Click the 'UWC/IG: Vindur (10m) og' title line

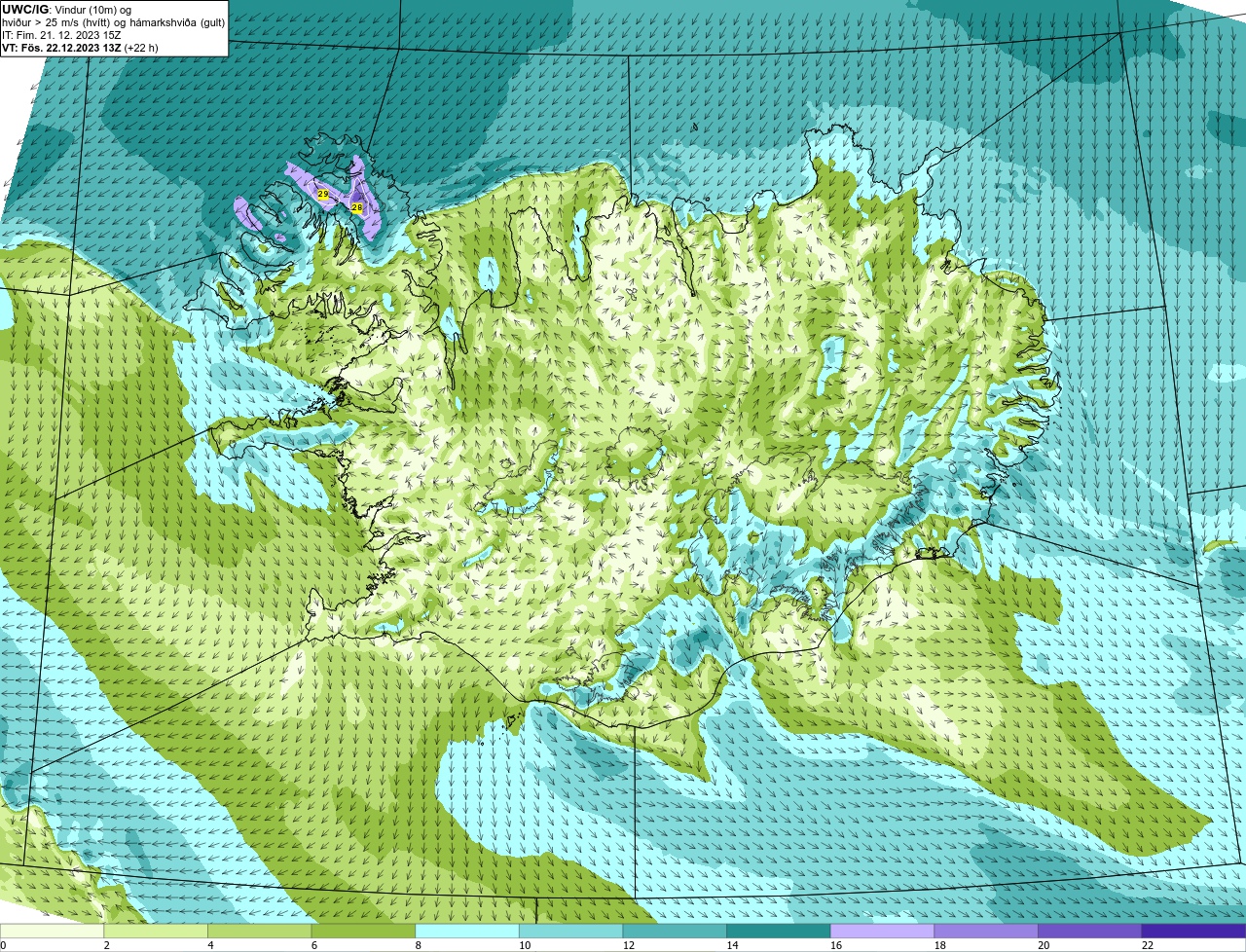[67, 9]
